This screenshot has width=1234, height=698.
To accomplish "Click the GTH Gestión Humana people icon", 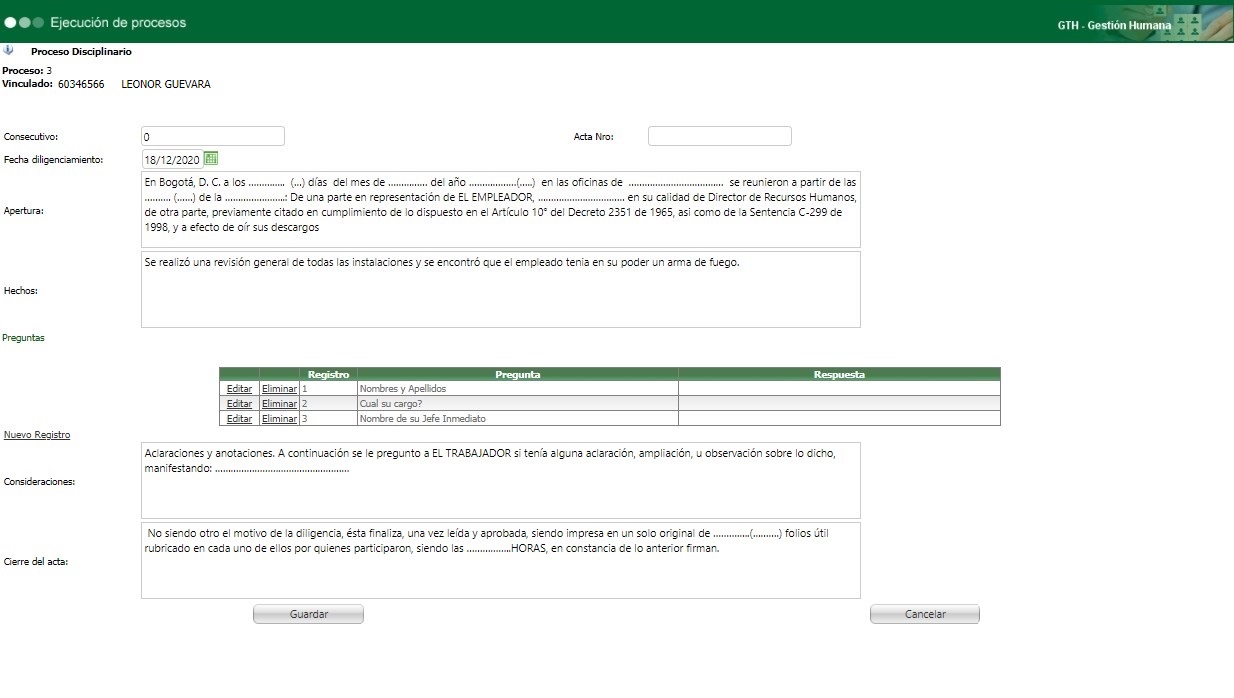I will 1187,25.
